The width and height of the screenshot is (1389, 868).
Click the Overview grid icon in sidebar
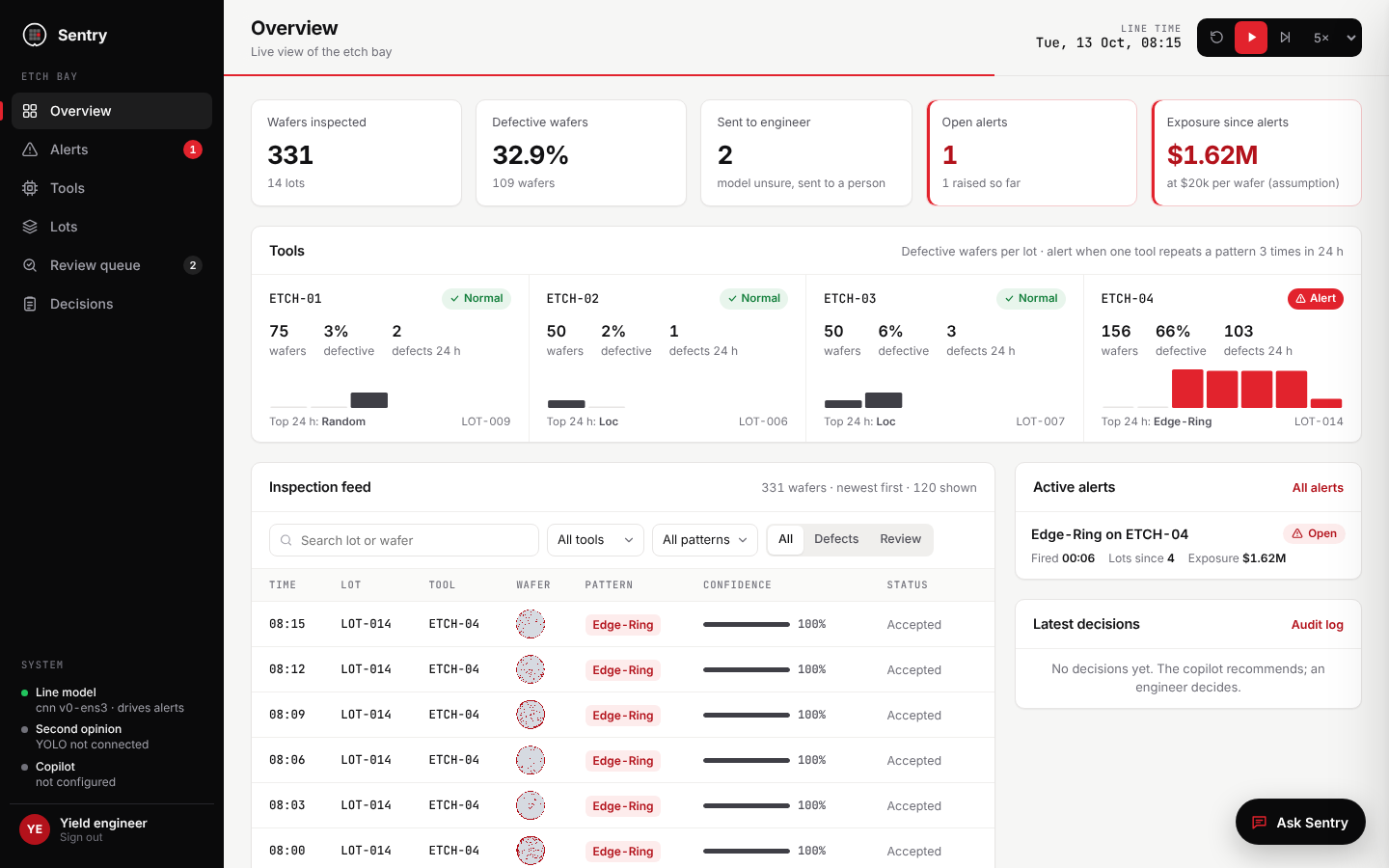[x=30, y=111]
